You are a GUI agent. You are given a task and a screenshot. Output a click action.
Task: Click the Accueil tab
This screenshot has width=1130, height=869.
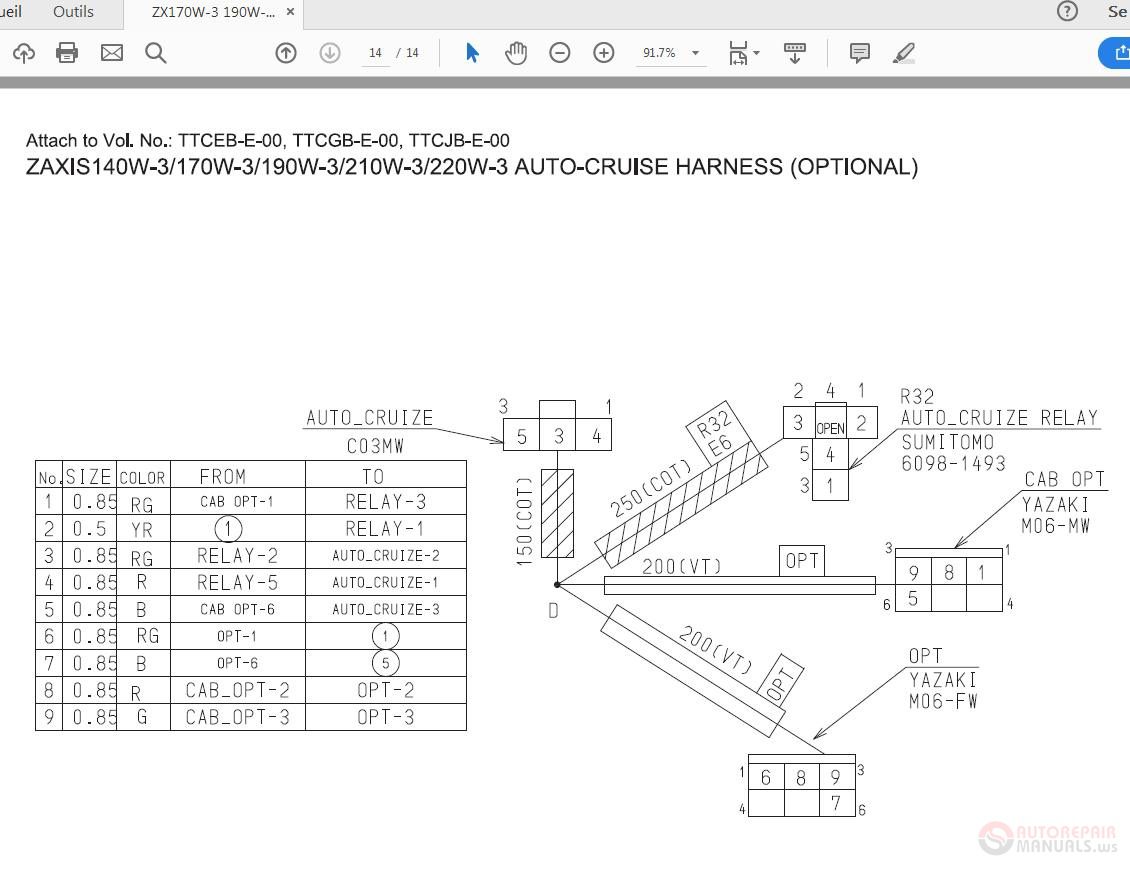pos(11,12)
